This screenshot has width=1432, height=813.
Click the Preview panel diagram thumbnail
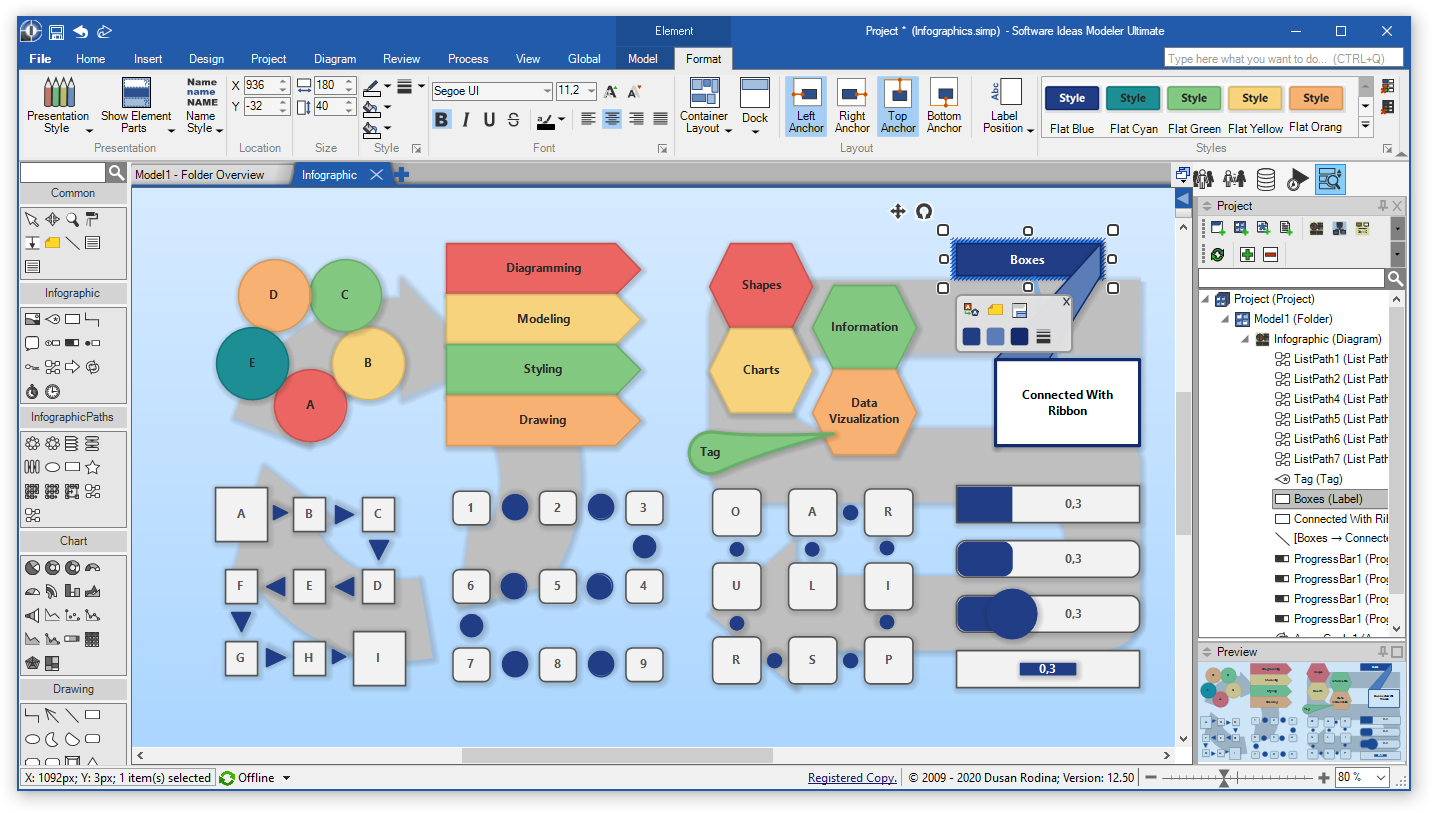click(x=1301, y=710)
